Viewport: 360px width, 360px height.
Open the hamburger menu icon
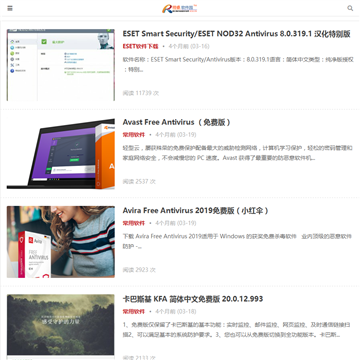10,8
